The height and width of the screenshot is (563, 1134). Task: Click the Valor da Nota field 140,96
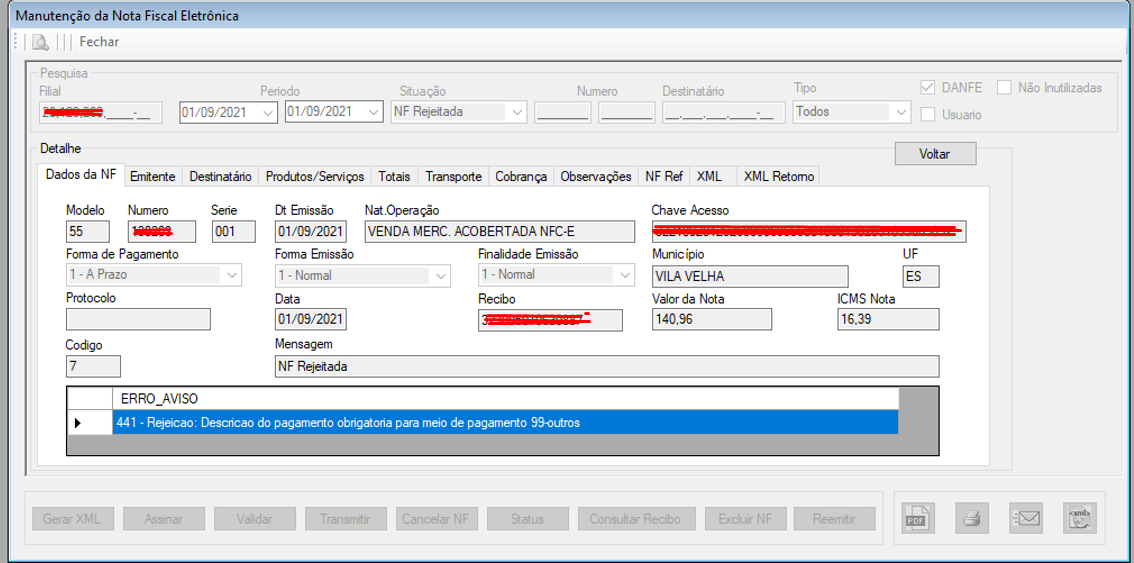712,319
